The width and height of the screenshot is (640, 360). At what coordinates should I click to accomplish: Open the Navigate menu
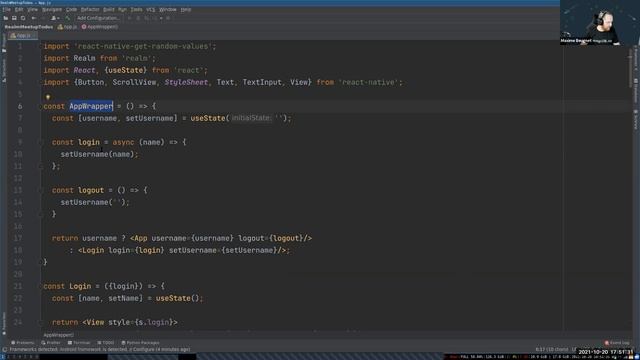click(52, 9)
